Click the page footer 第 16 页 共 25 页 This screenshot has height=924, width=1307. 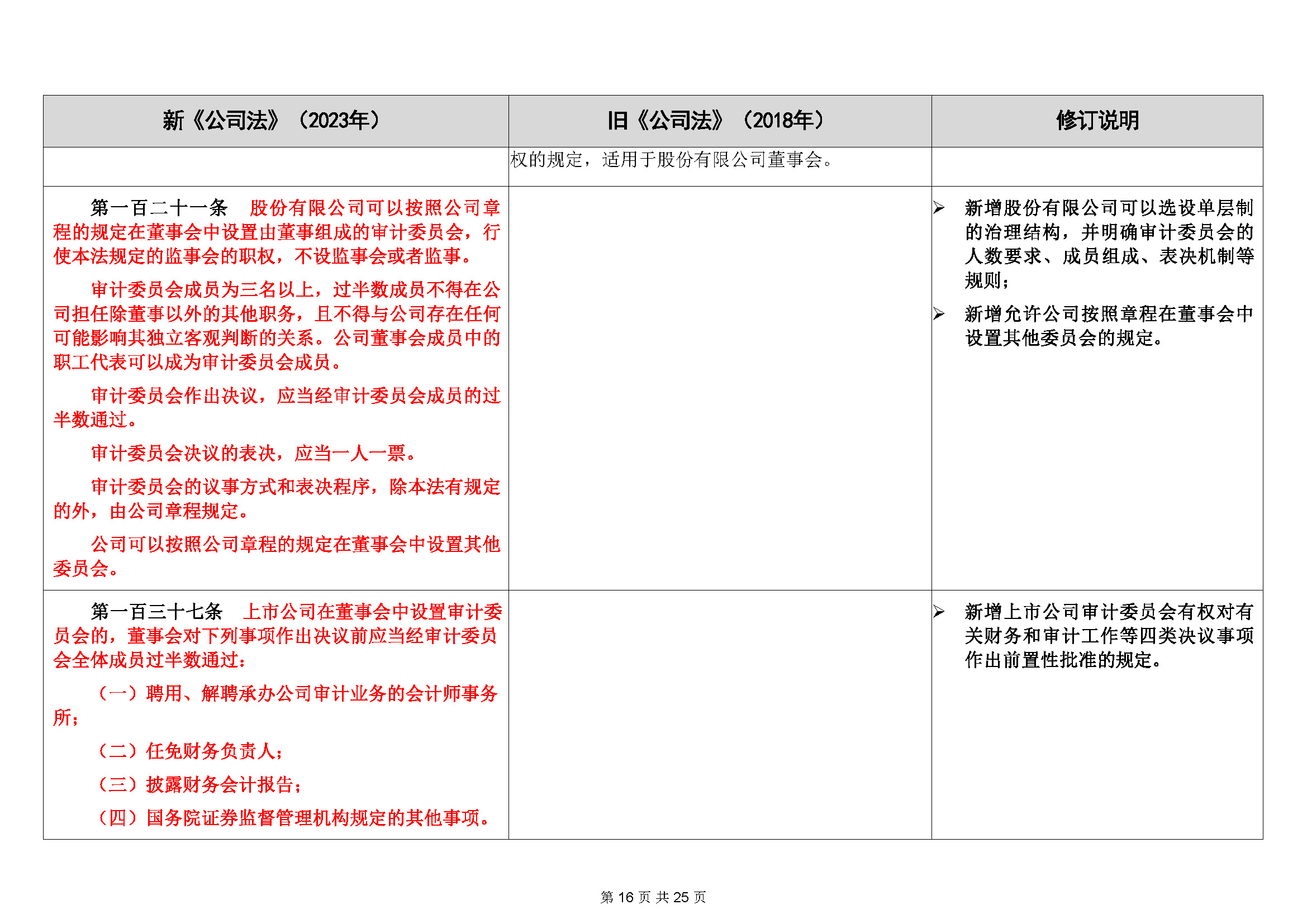(653, 897)
